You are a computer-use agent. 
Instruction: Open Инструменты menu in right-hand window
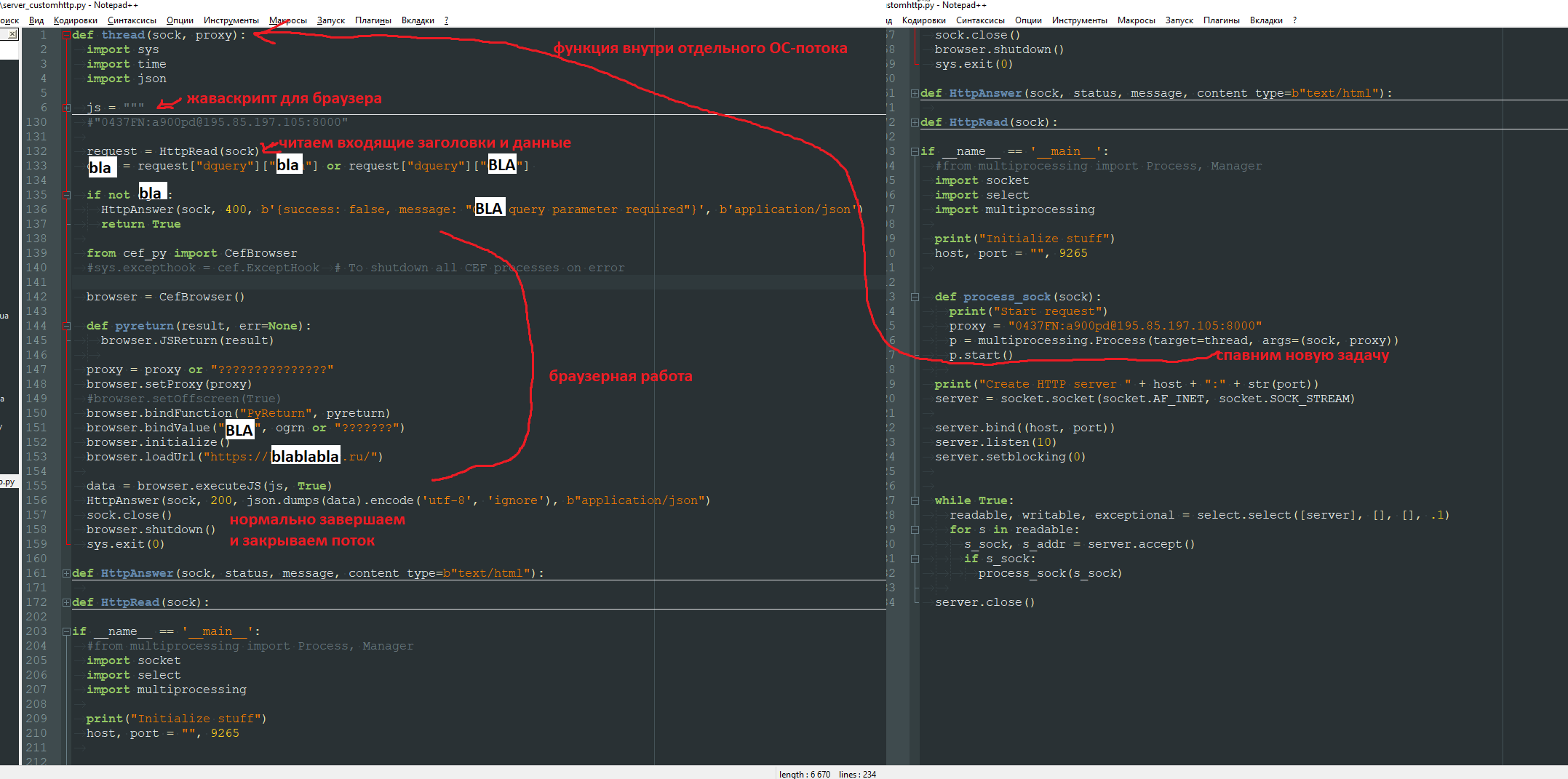click(x=1080, y=20)
